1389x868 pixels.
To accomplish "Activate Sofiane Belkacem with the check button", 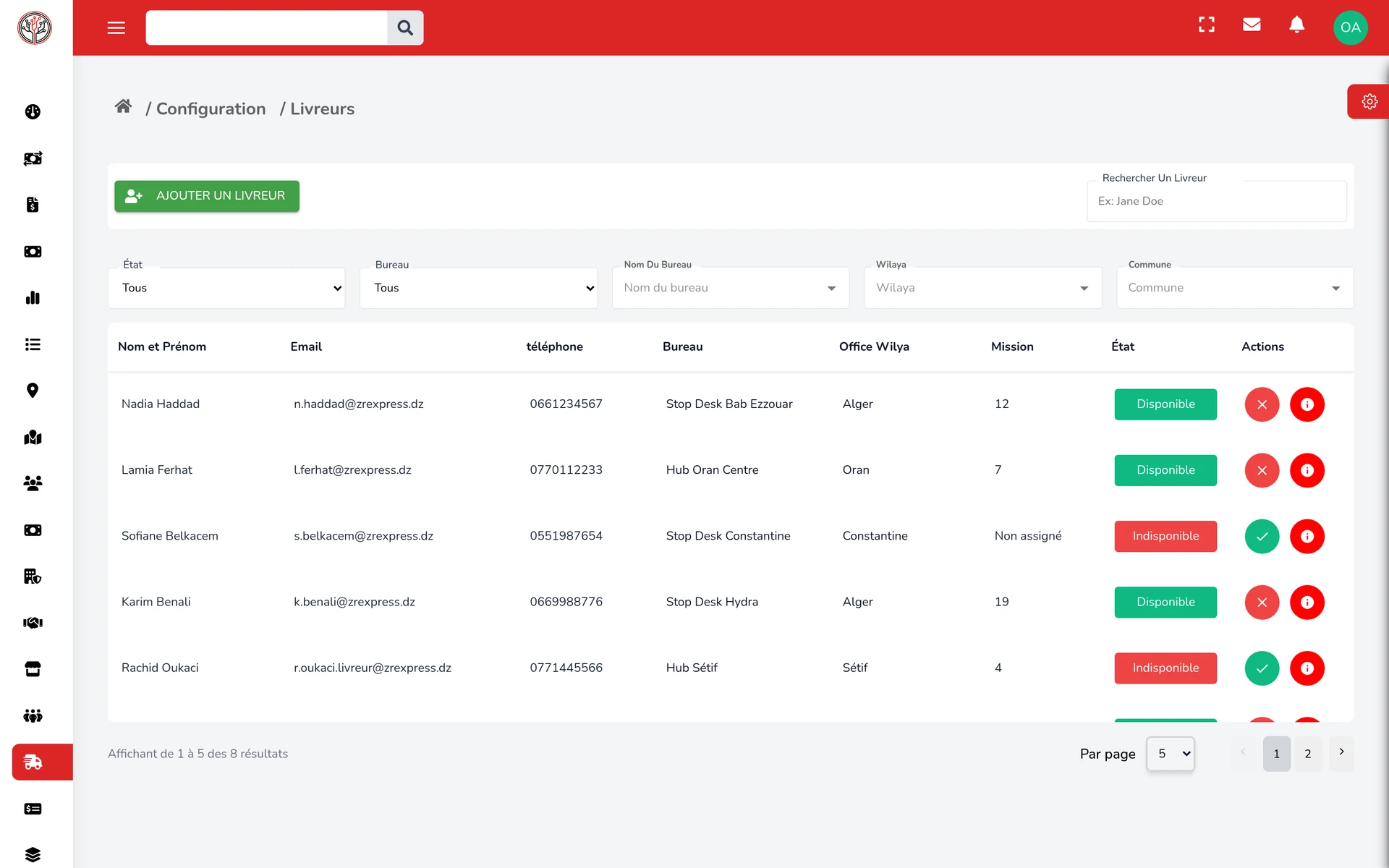I will [1262, 537].
